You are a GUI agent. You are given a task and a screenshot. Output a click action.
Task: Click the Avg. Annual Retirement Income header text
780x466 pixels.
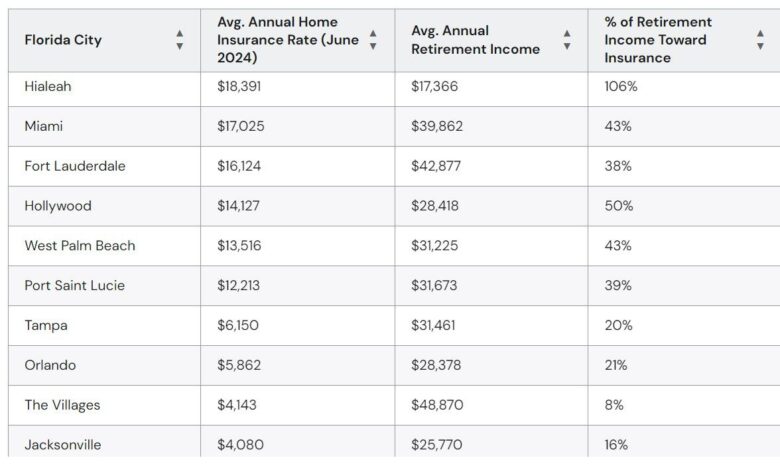point(475,40)
